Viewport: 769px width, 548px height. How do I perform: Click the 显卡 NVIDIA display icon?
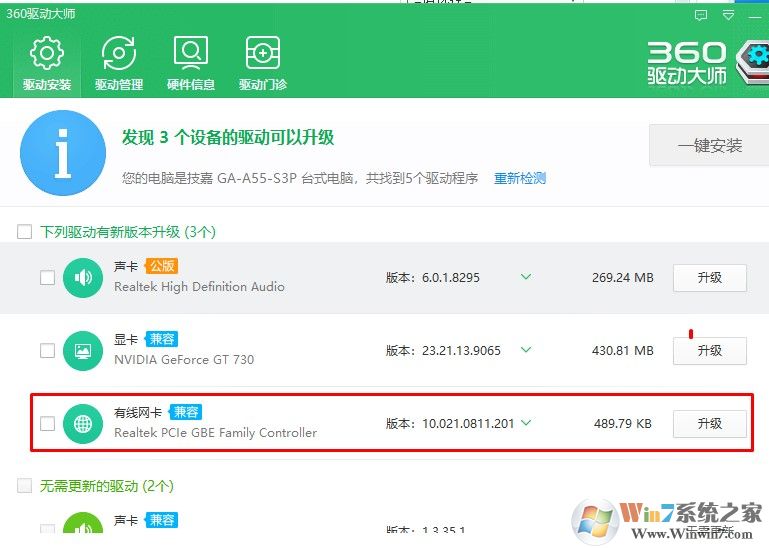83,351
